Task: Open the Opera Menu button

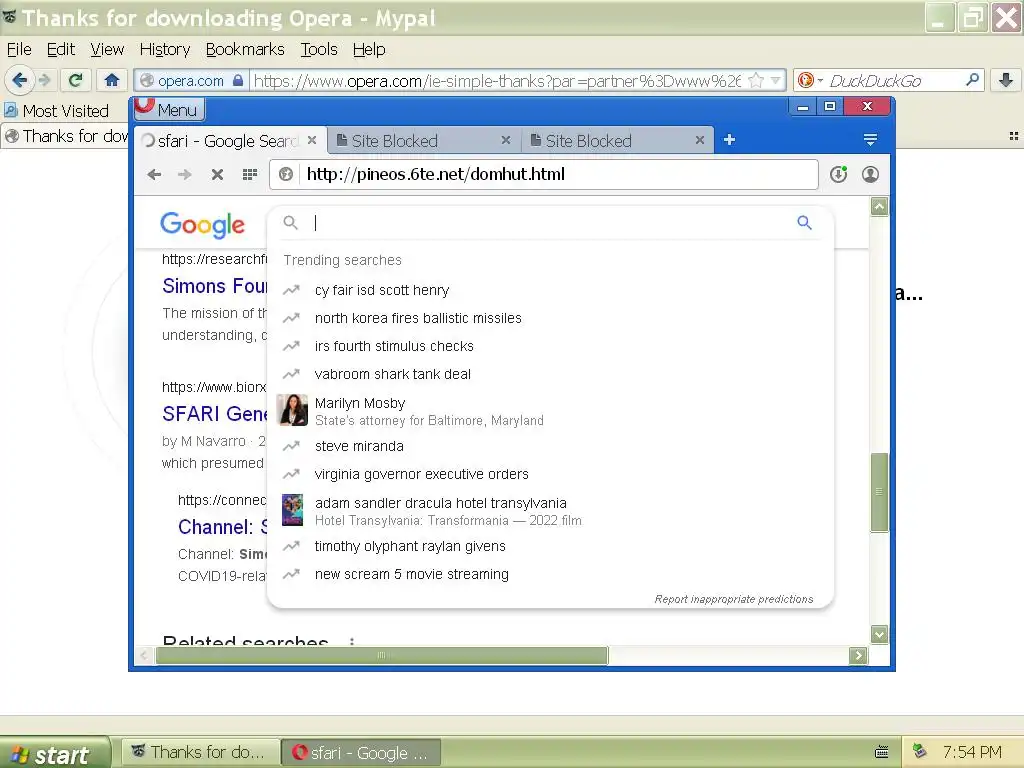Action: click(170, 109)
